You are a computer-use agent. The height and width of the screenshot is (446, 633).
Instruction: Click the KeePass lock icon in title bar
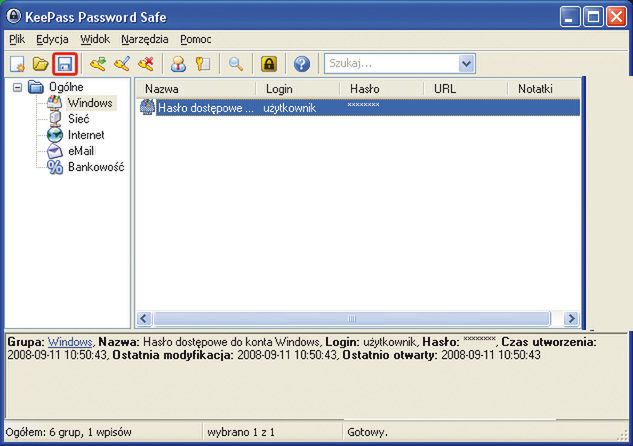coord(13,17)
